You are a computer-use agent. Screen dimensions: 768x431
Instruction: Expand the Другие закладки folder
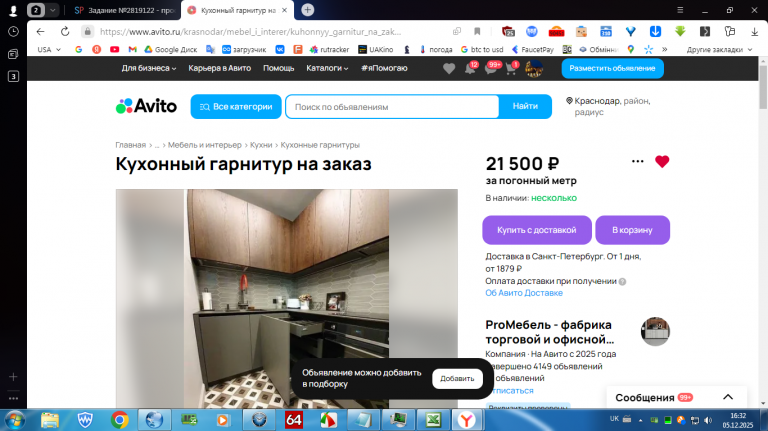coord(719,49)
